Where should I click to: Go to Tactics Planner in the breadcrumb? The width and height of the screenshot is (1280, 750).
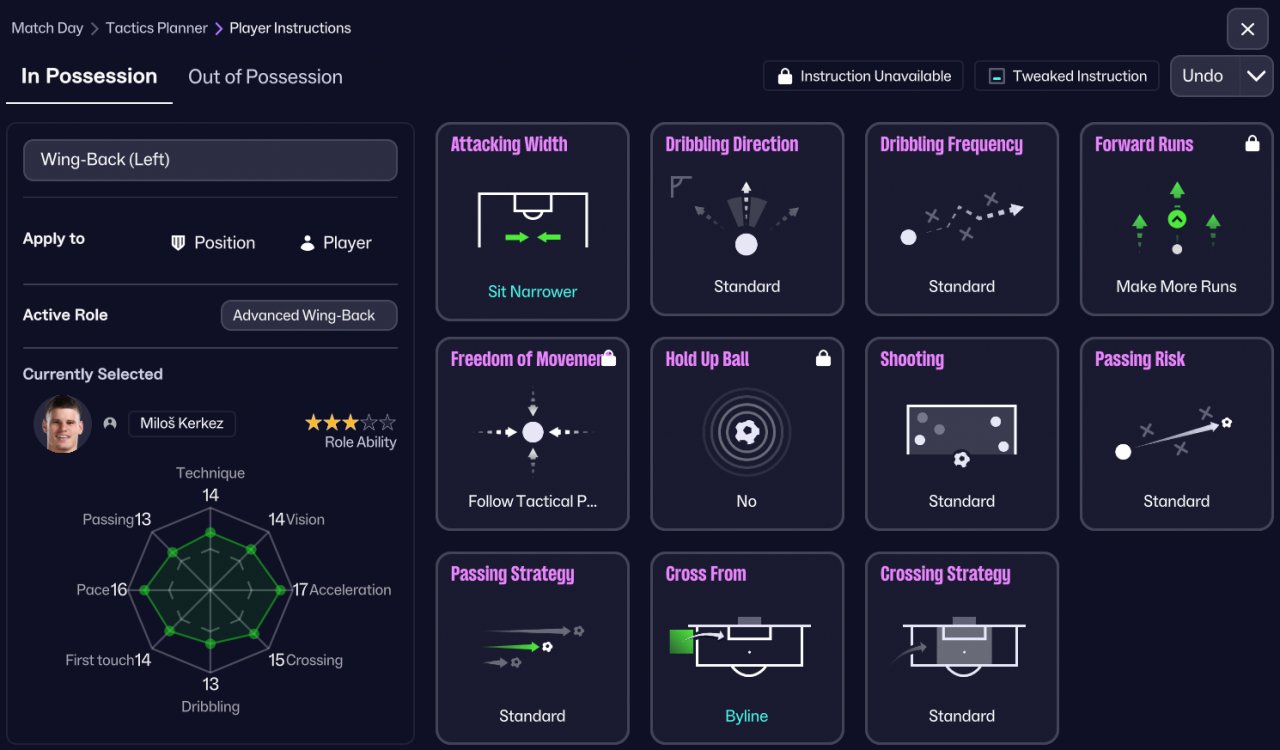point(157,28)
